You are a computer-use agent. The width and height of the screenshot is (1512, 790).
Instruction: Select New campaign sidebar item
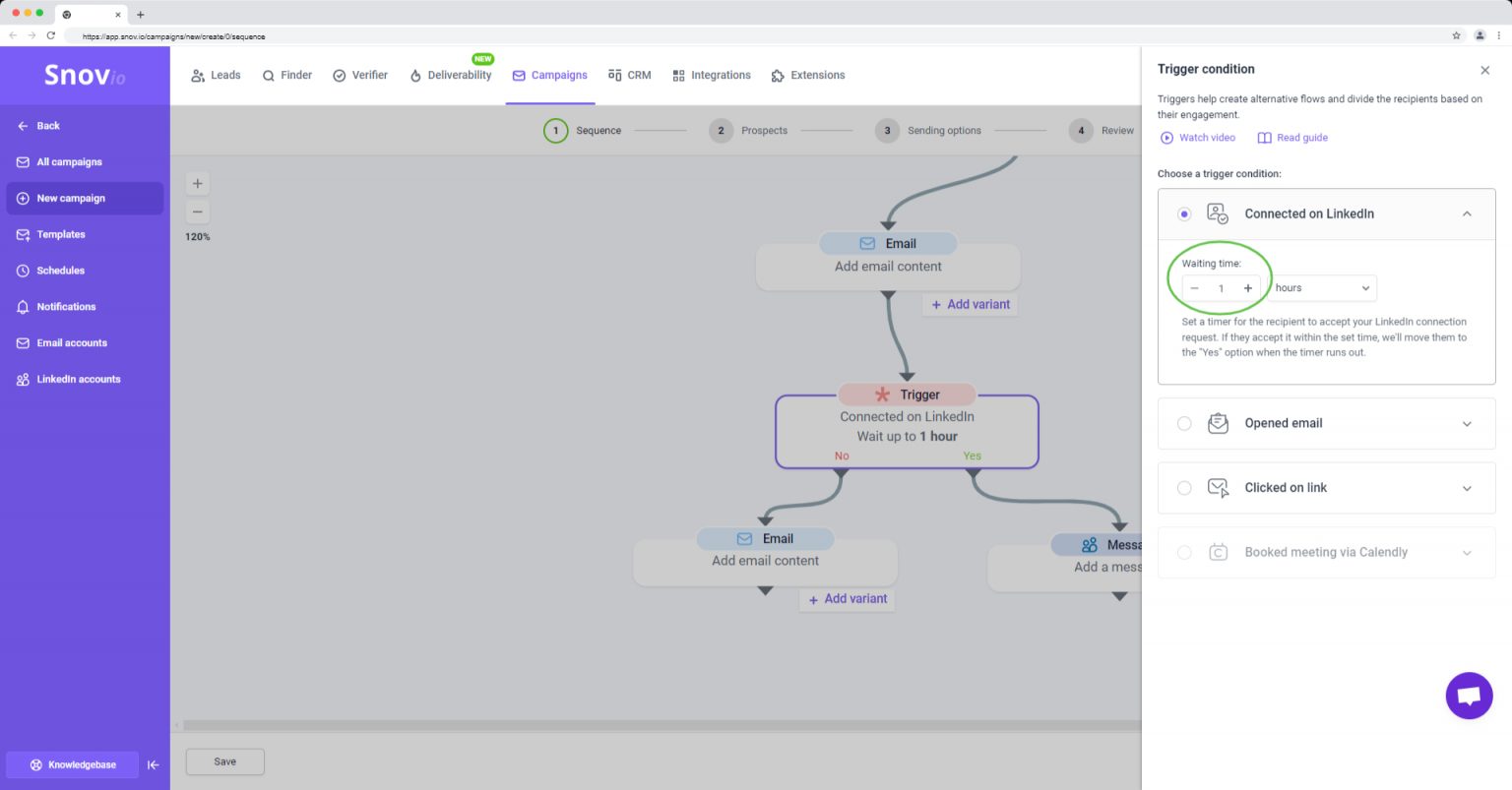(x=85, y=198)
